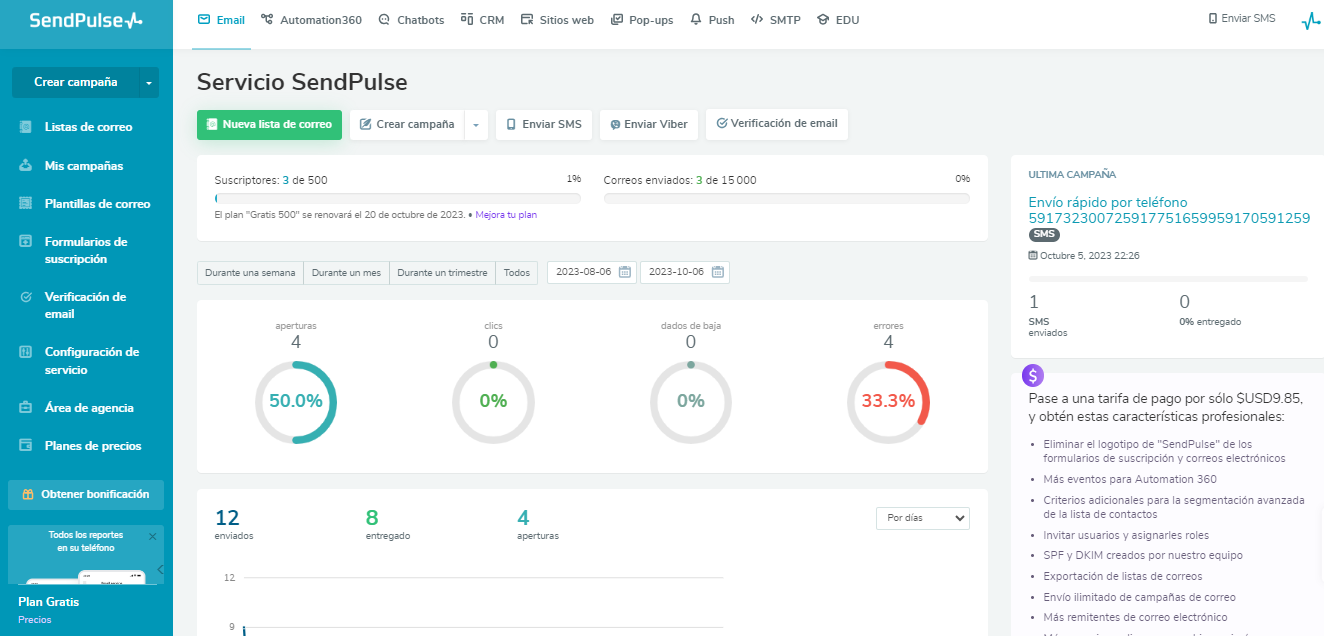Click the pulse activity icon at top right
This screenshot has height=636, width=1324.
point(1311,20)
